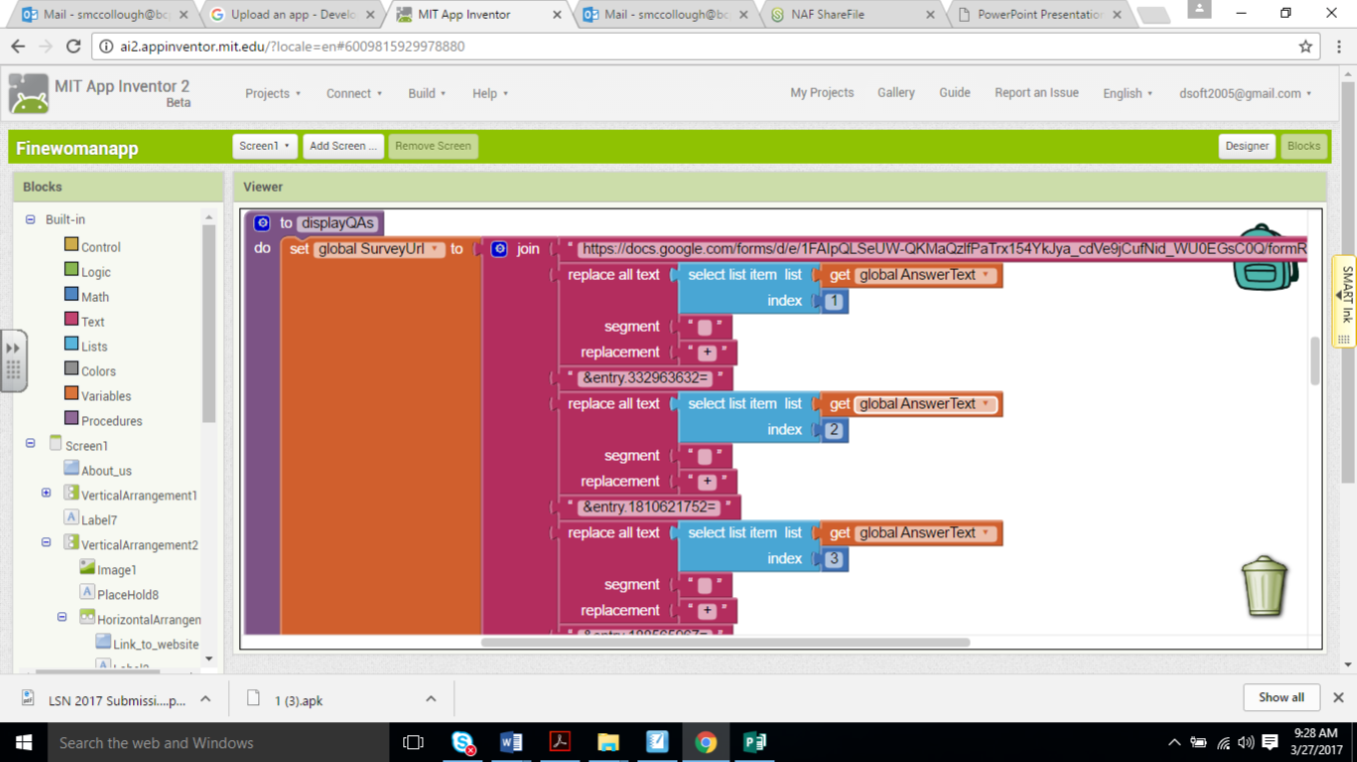
Task: Click the index number 1 block
Action: coord(834,301)
